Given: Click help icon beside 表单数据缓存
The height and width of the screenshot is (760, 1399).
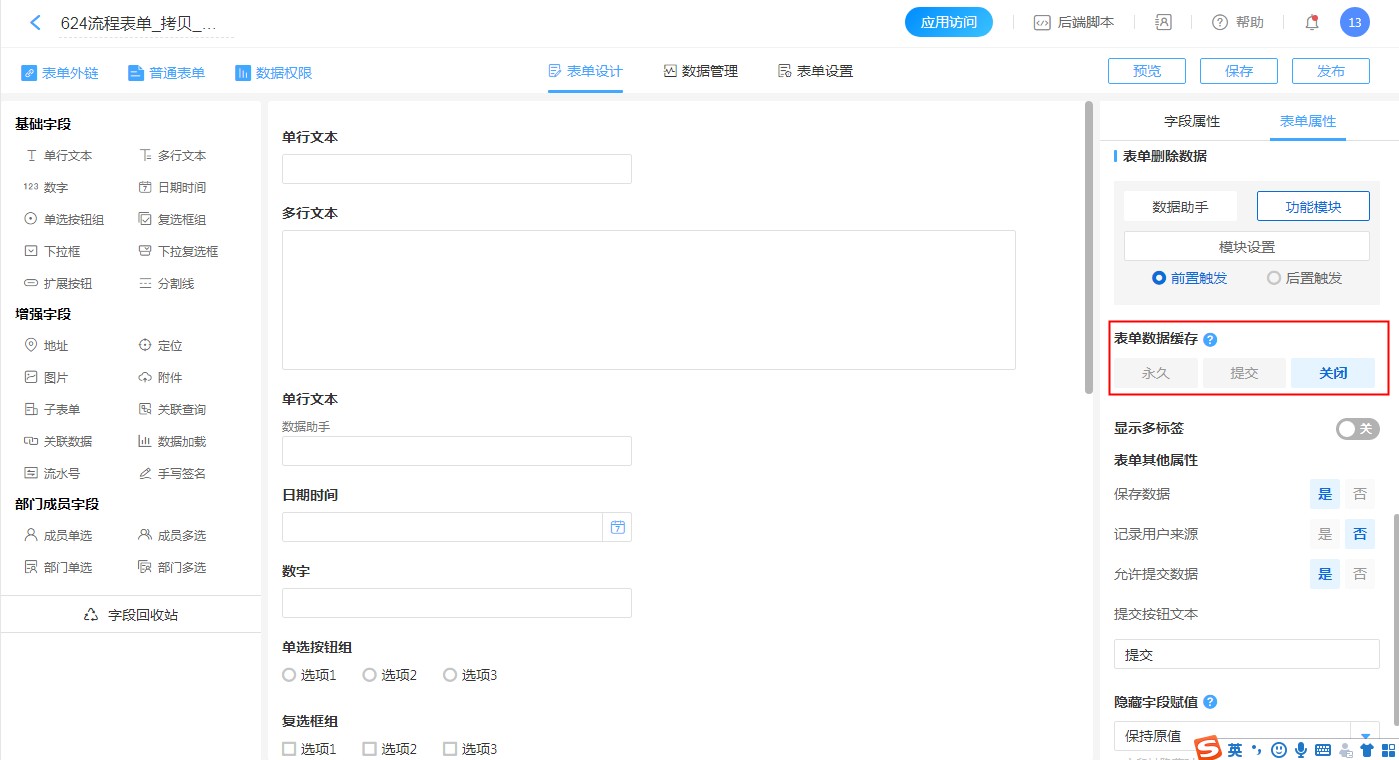Looking at the screenshot, I should point(1210,340).
